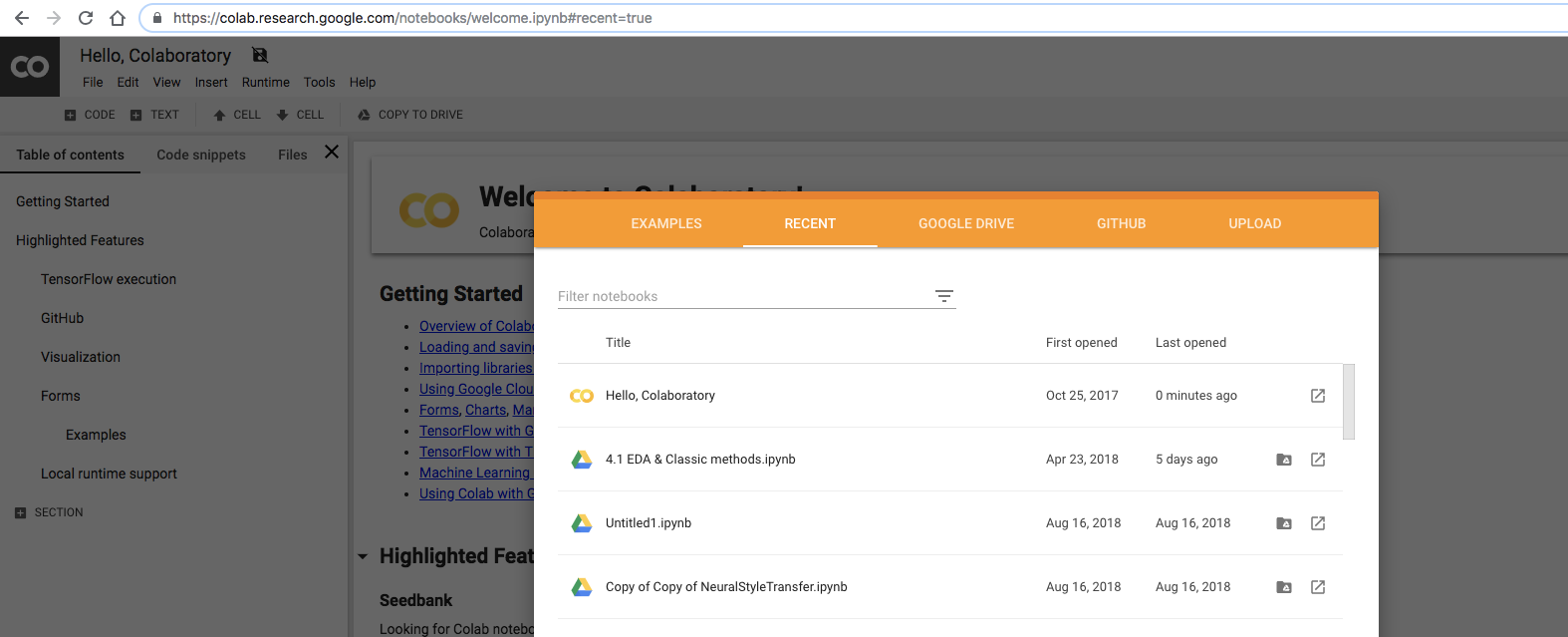The image size is (1568, 637).
Task: Jump to Forms in contents
Action: pos(61,396)
